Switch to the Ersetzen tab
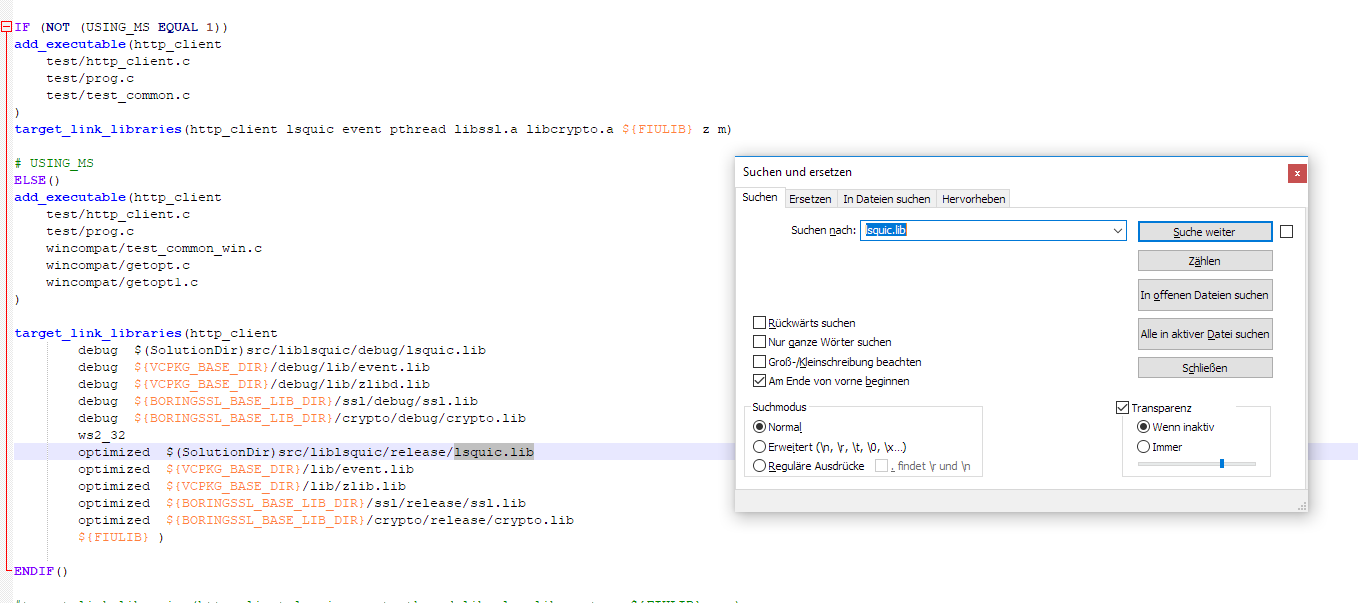This screenshot has height=603, width=1358. tap(810, 197)
